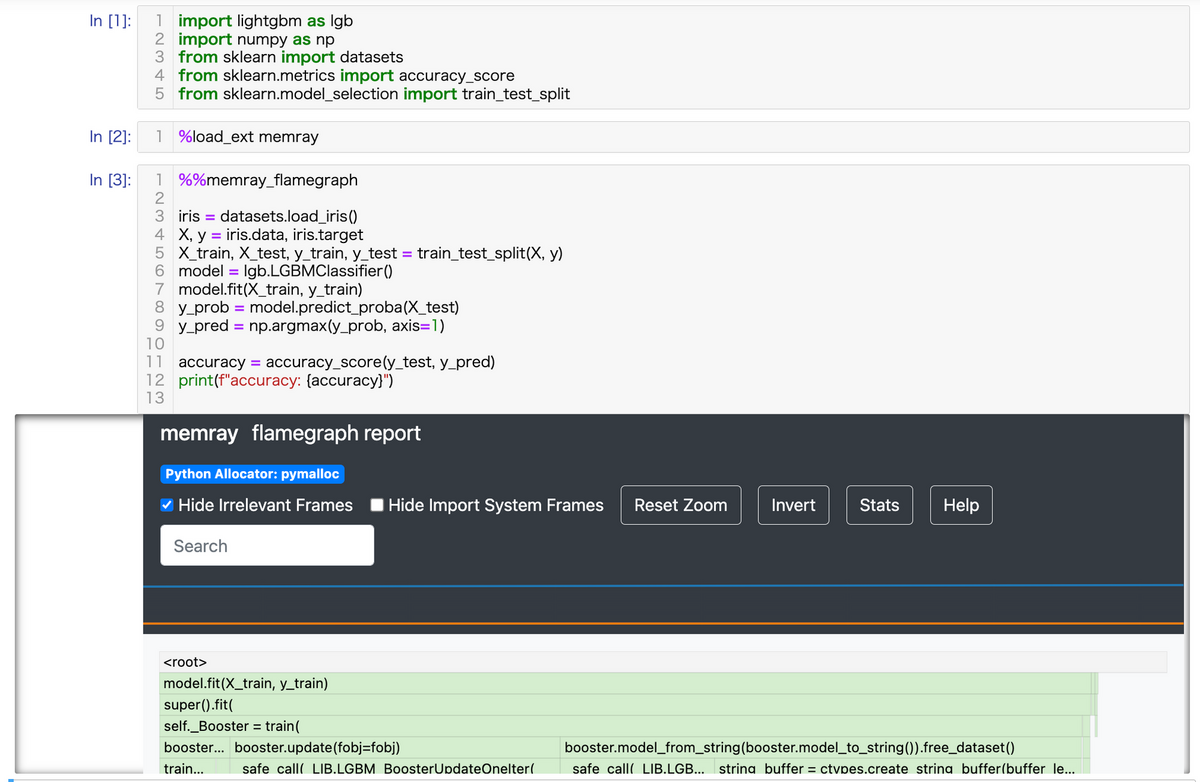The height and width of the screenshot is (782, 1200).
Task: Click the Reset Zoom button
Action: (x=680, y=505)
